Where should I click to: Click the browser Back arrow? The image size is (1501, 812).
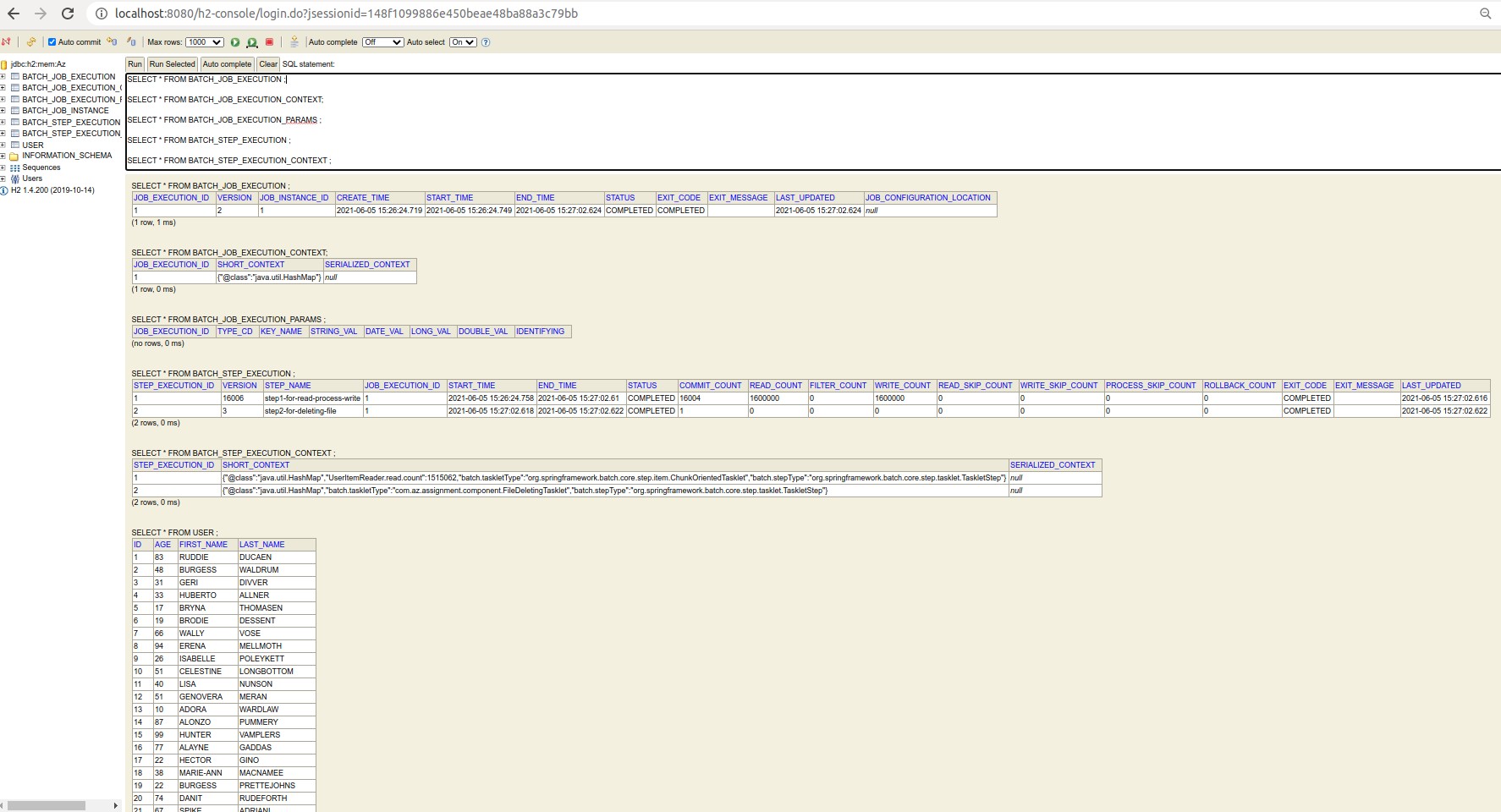[14, 14]
